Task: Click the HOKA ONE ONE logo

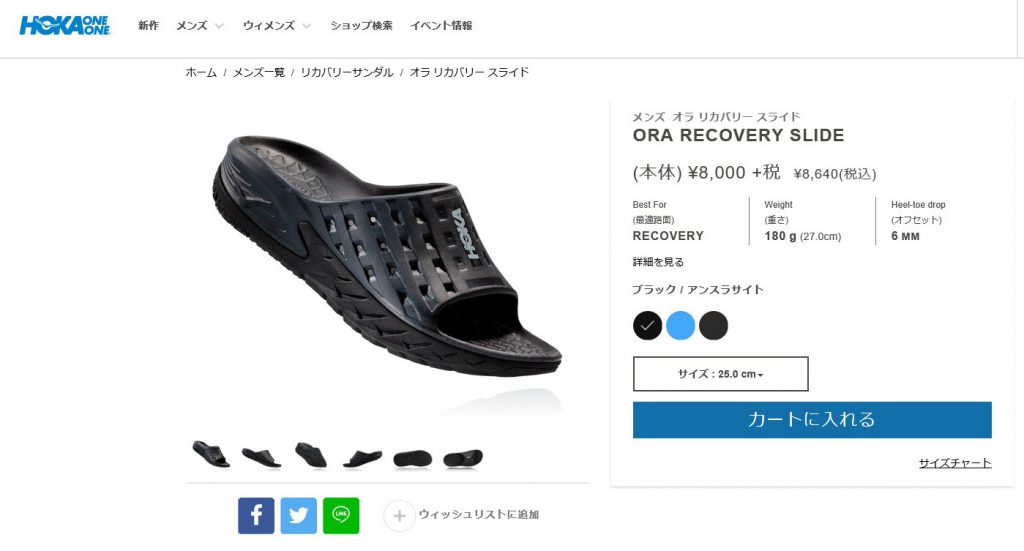Action: point(65,25)
